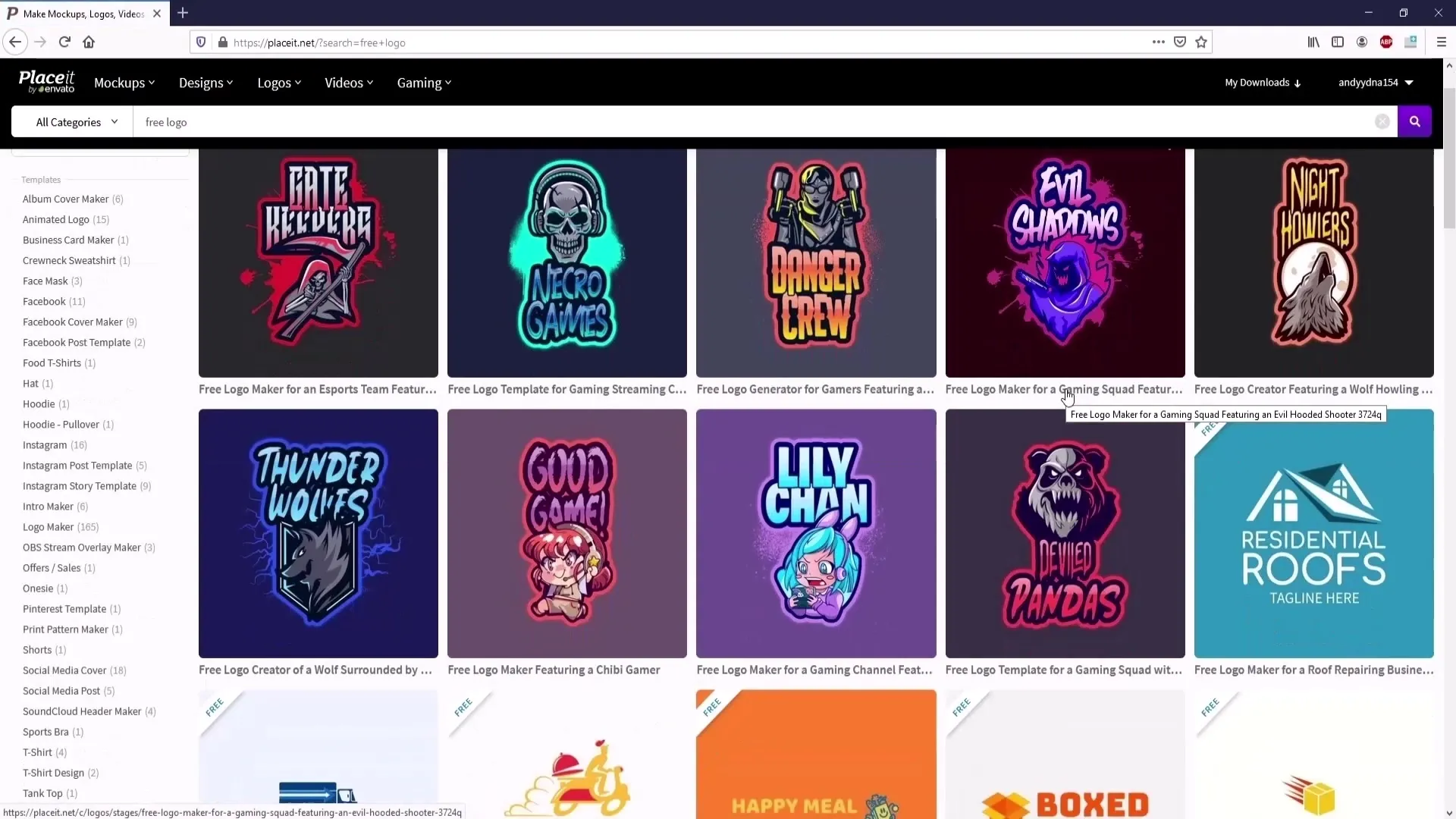Click the Deviled Pandas gaming logo
Image resolution: width=1456 pixels, height=819 pixels.
(x=1065, y=533)
